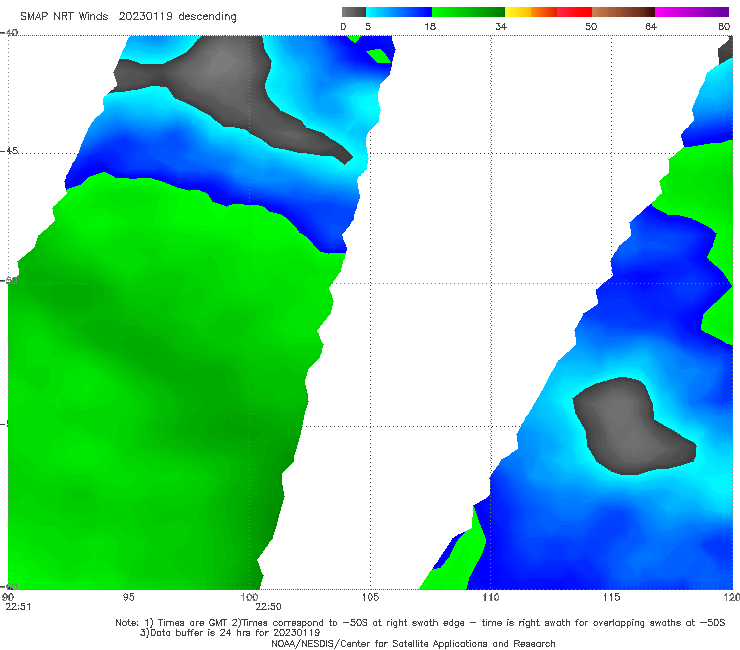Click the latitude axis label '-45'
Image resolution: width=740 pixels, height=650 pixels.
9,151
